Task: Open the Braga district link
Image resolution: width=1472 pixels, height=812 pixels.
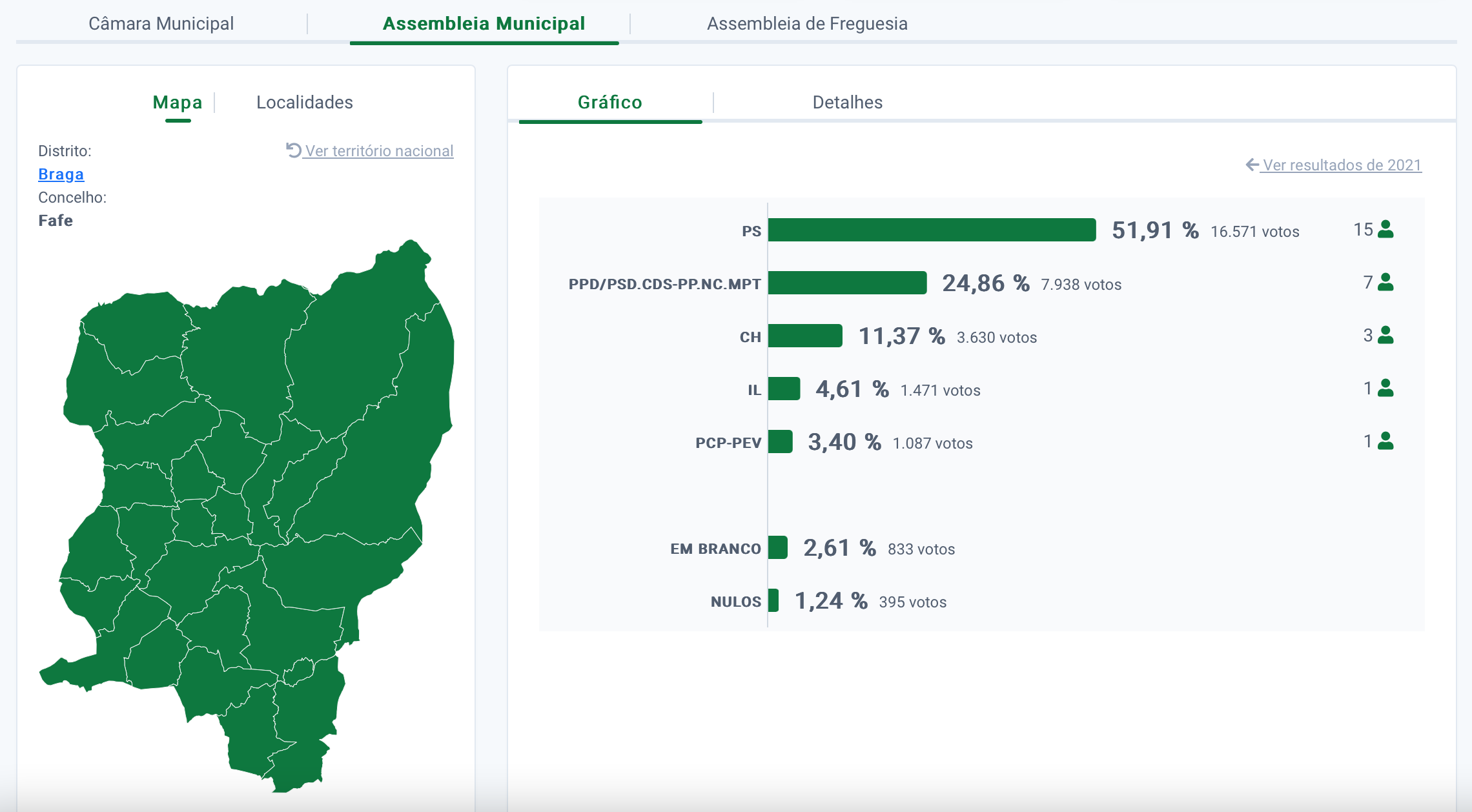Action: [x=61, y=174]
